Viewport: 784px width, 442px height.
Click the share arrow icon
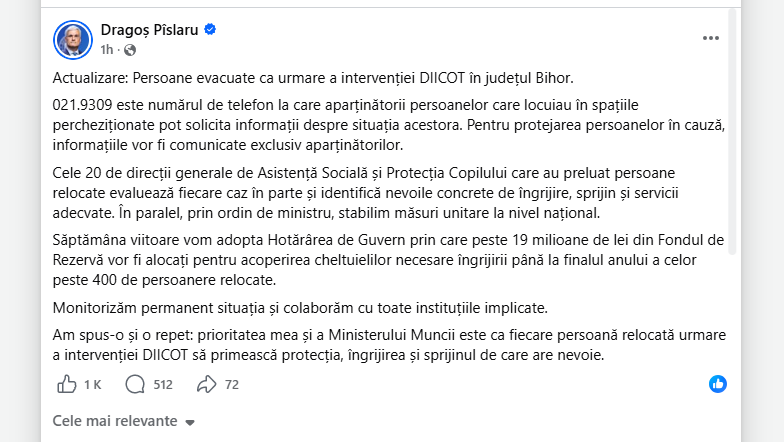[x=206, y=384]
